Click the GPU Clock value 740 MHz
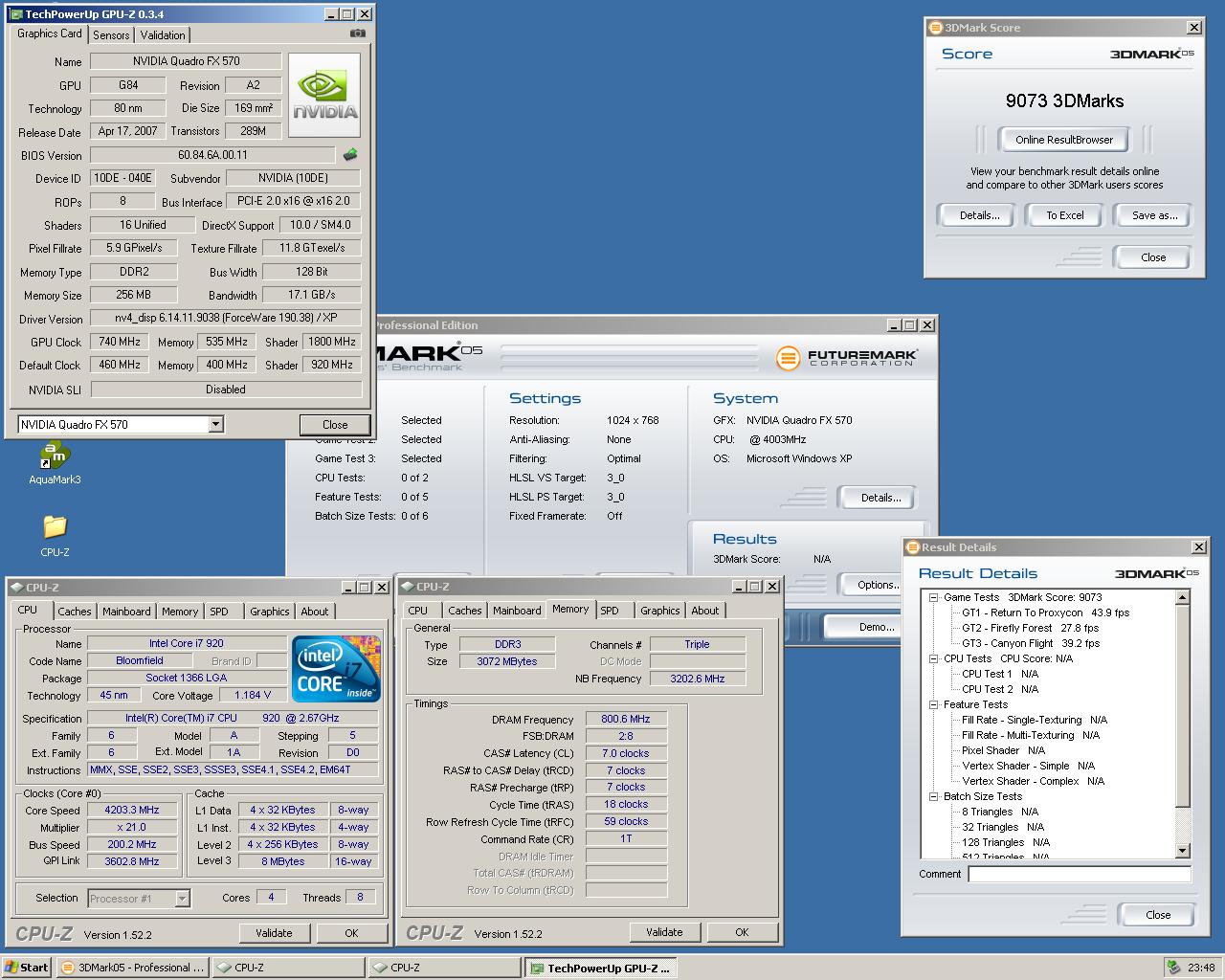Screen dimensions: 1225x980 pos(120,342)
